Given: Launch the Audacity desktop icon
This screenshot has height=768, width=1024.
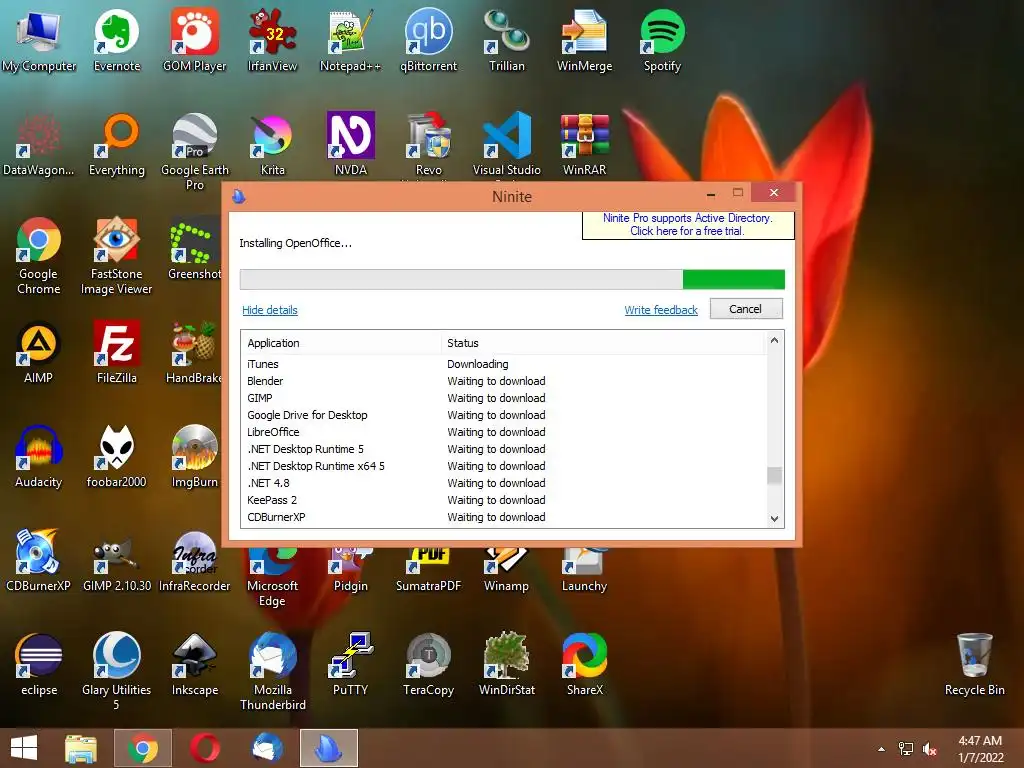Looking at the screenshot, I should (39, 456).
